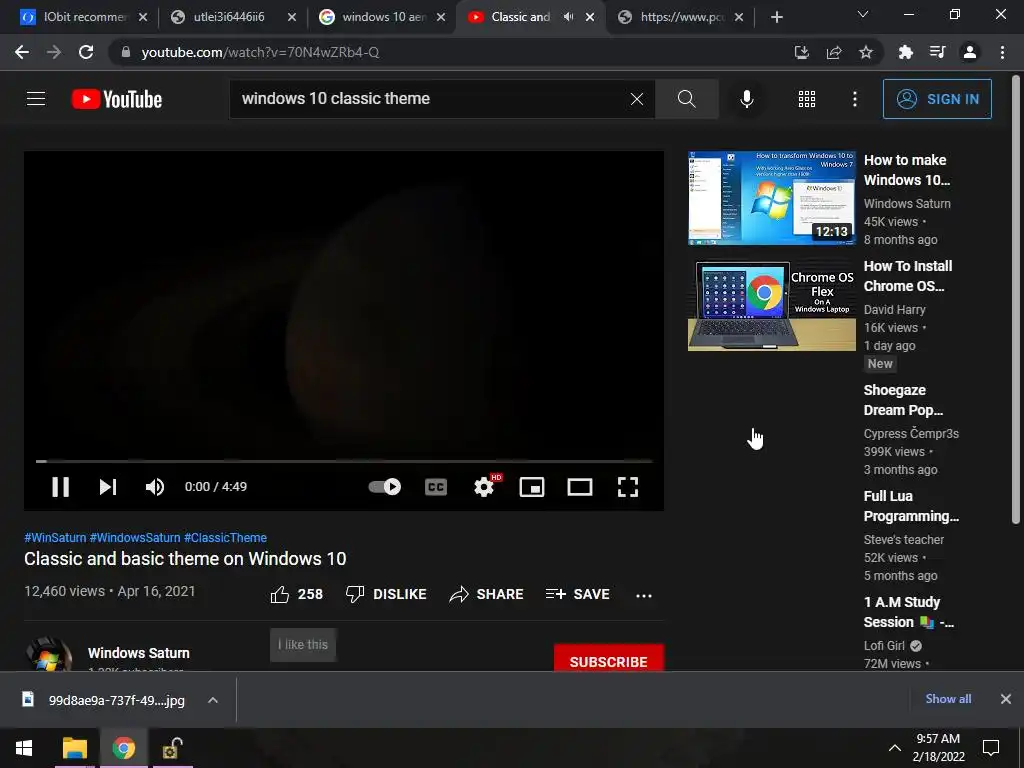Open Chrome OS Flex video thumbnail
Image resolution: width=1024 pixels, height=768 pixels.
(771, 304)
